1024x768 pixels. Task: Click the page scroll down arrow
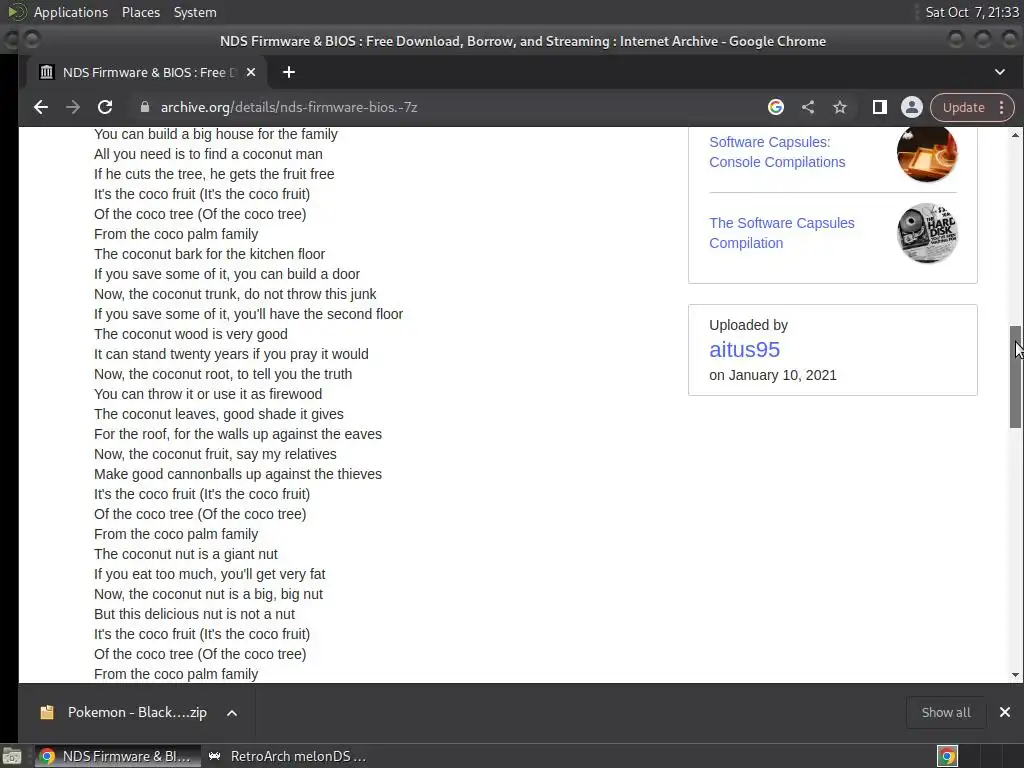(x=1016, y=675)
